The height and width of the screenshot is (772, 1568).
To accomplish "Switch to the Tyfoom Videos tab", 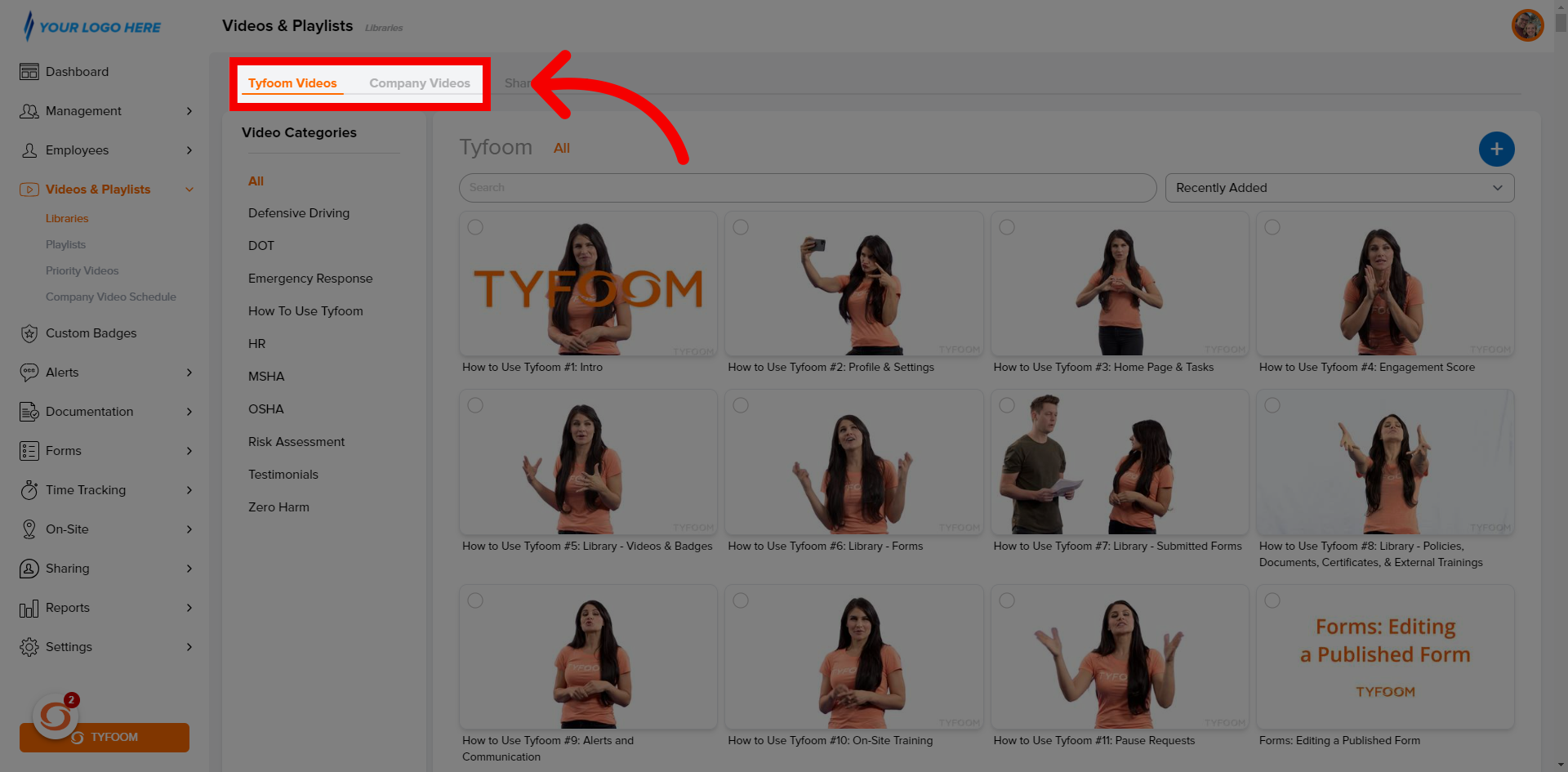I will click(292, 83).
